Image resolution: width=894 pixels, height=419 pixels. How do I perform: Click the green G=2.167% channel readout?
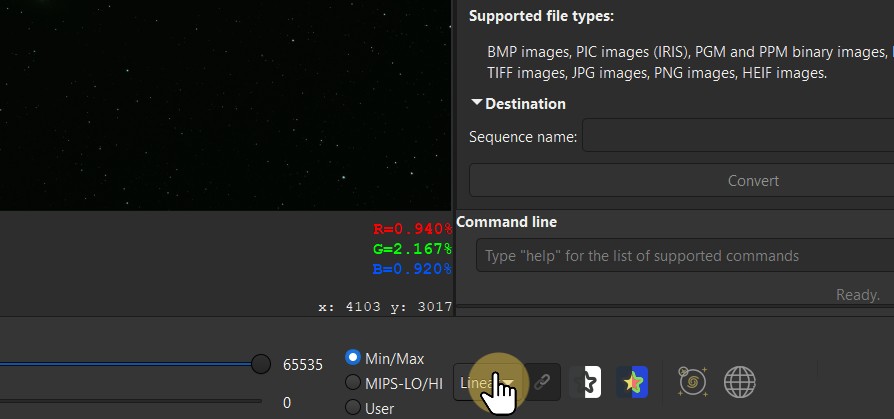(412, 248)
